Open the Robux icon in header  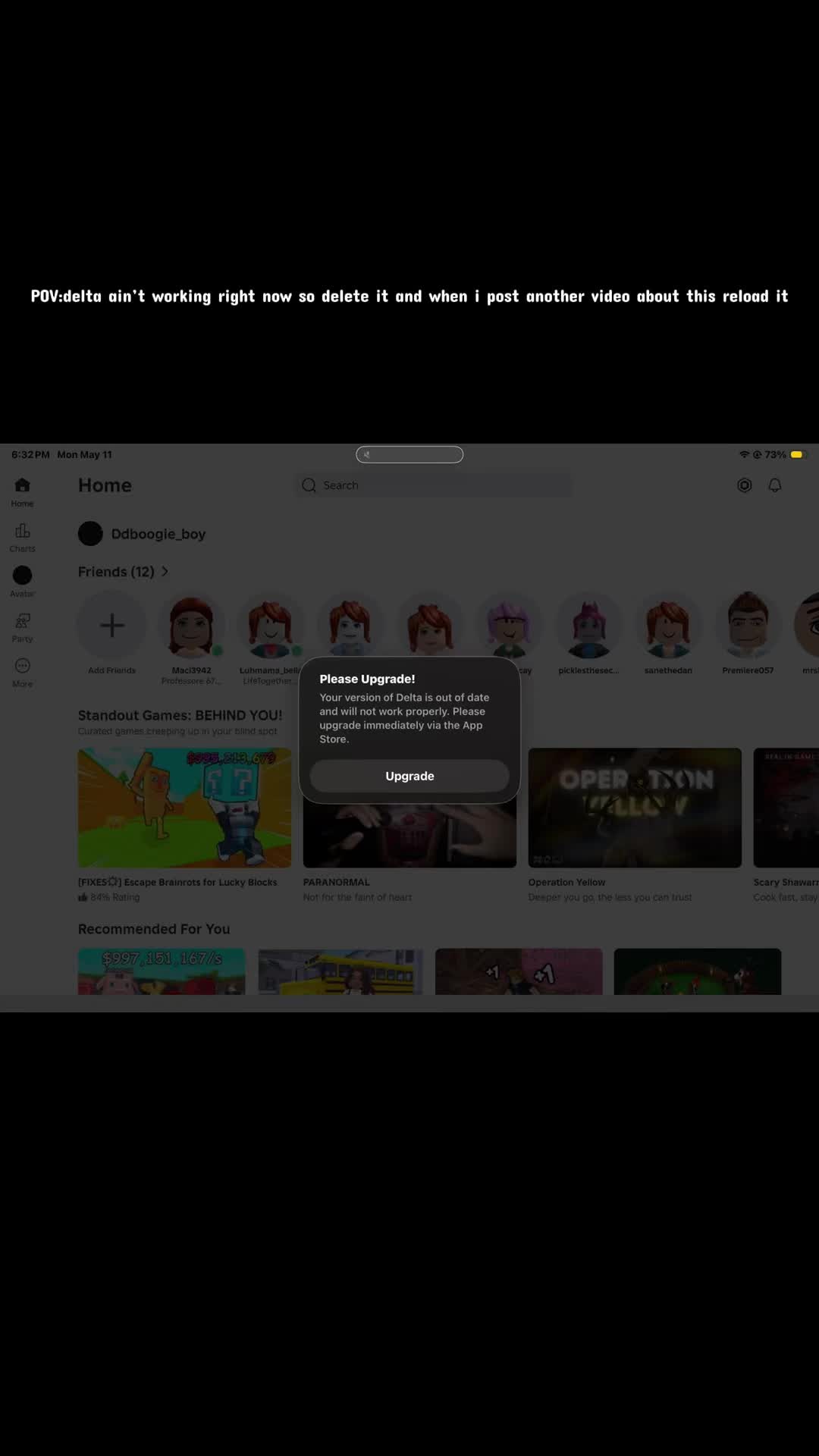coord(745,485)
